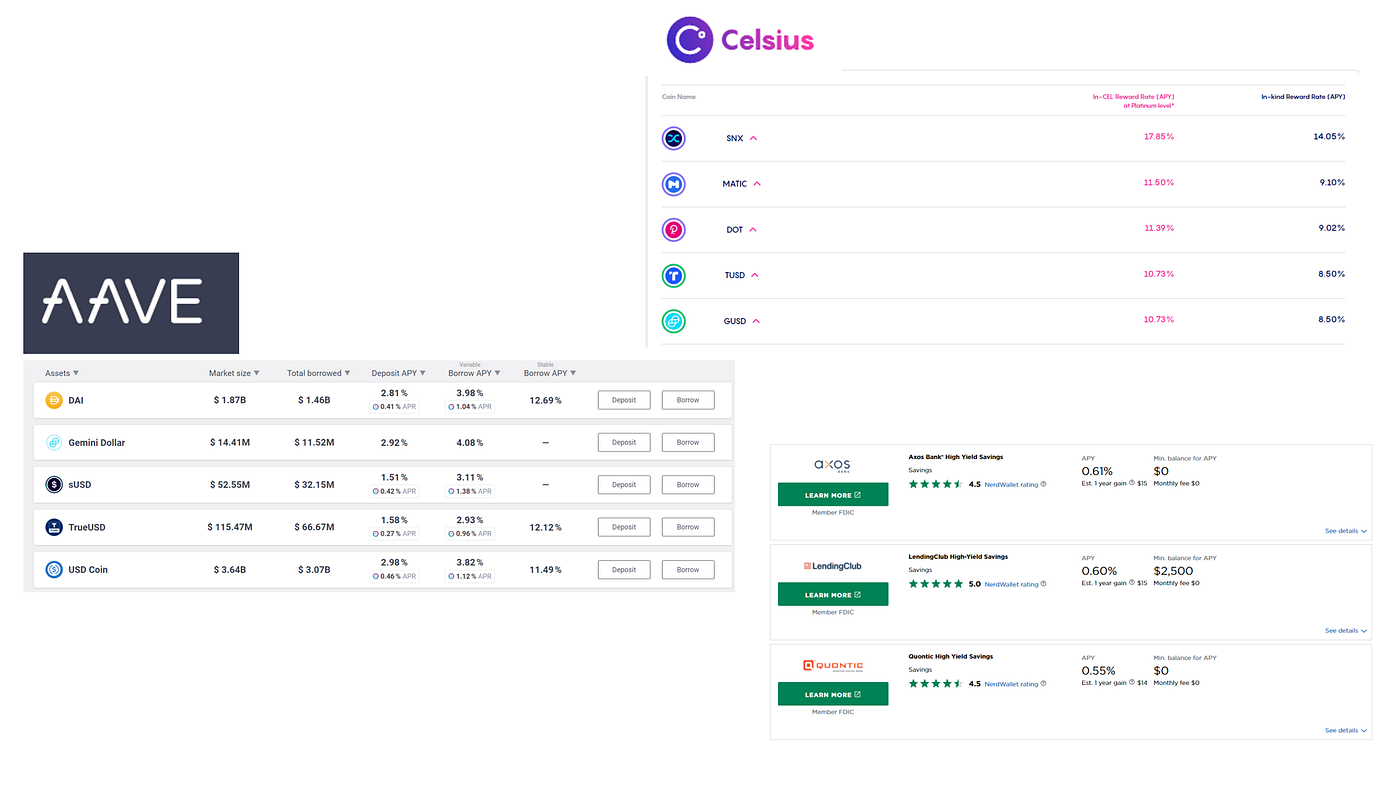Click the info icon beside LendingClub NerdWallet rating

pos(1043,584)
